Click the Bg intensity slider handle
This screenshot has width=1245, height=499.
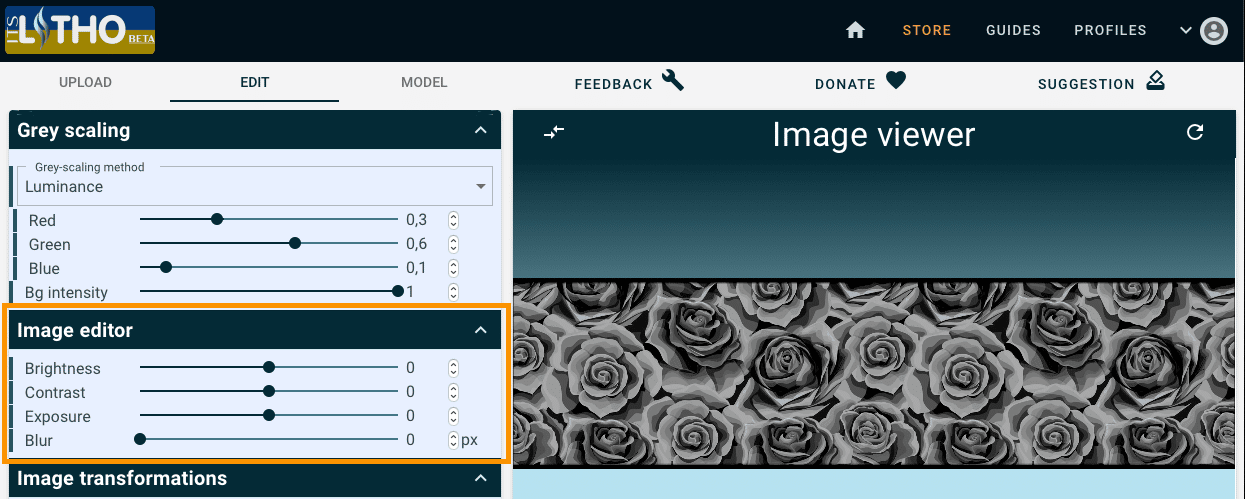[x=398, y=292]
